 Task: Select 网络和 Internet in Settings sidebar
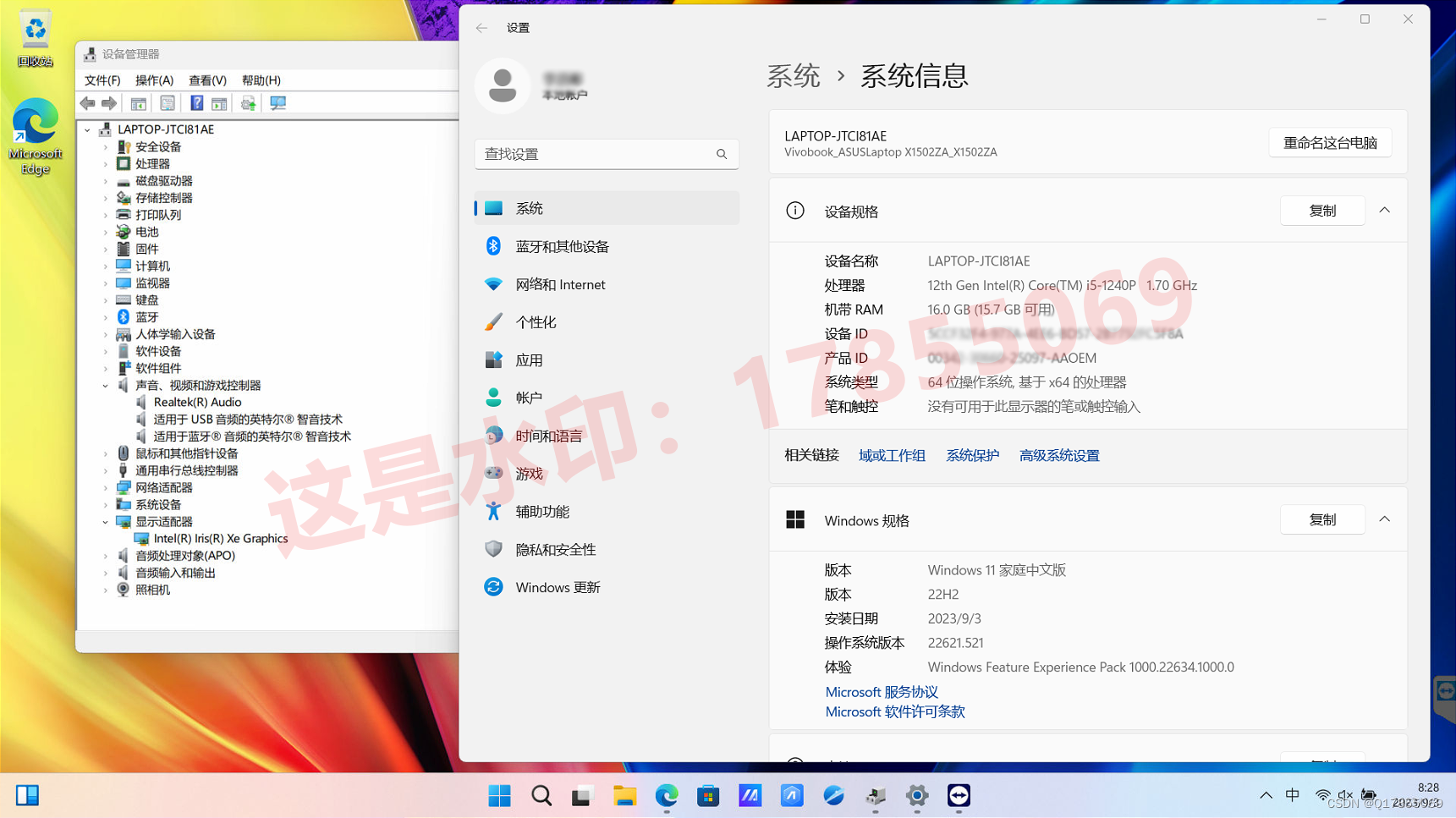tap(607, 284)
